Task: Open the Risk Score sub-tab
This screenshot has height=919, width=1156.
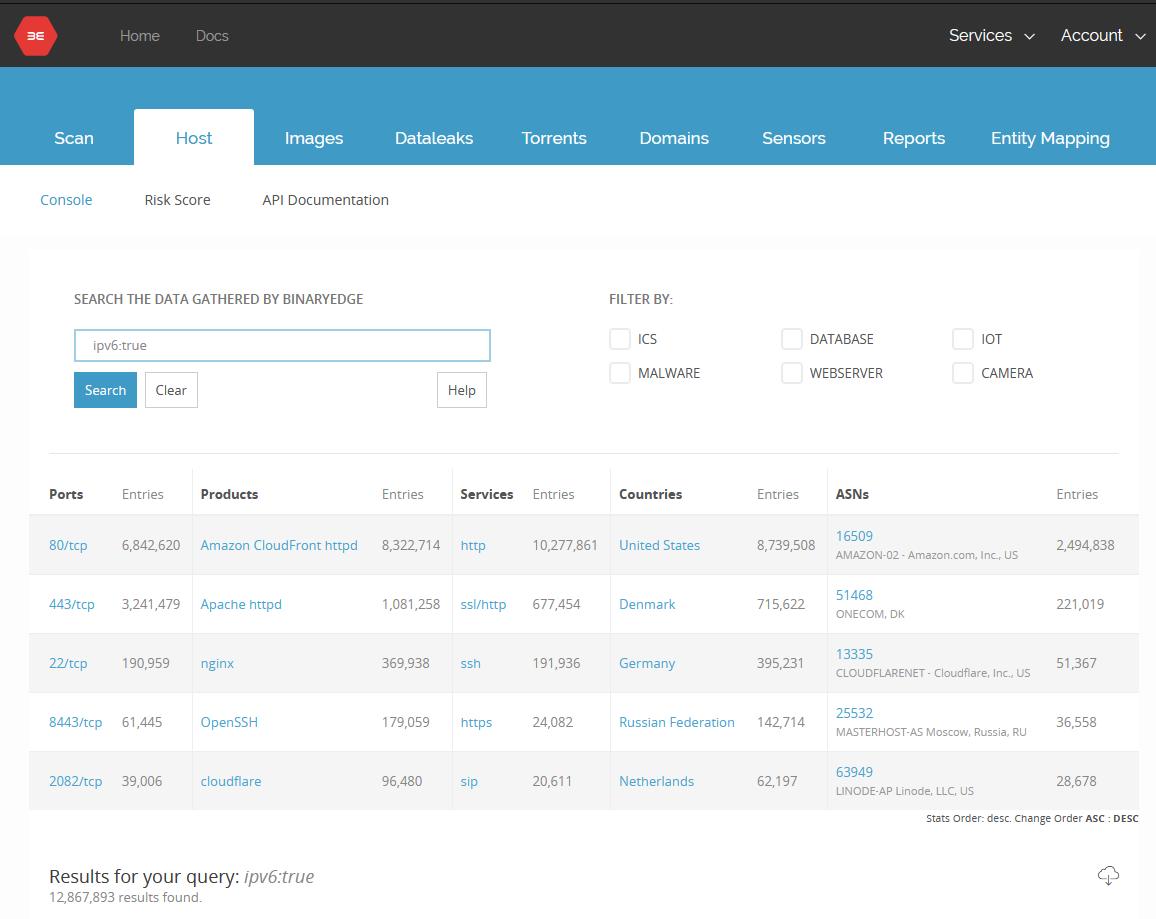Action: pos(177,200)
